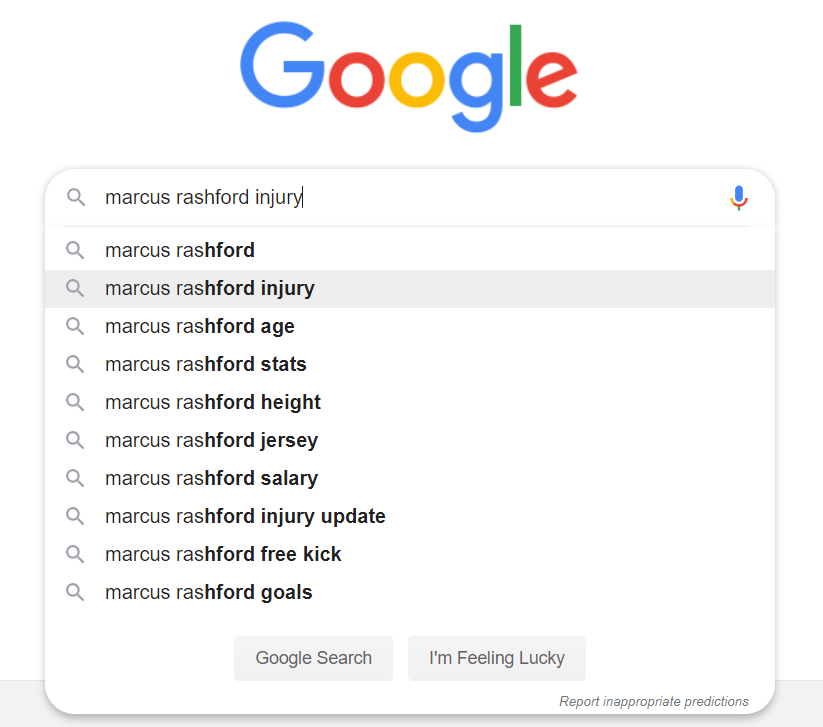Click magnifier icon beside 'marcus rashford age'
This screenshot has width=823, height=727.
75,326
